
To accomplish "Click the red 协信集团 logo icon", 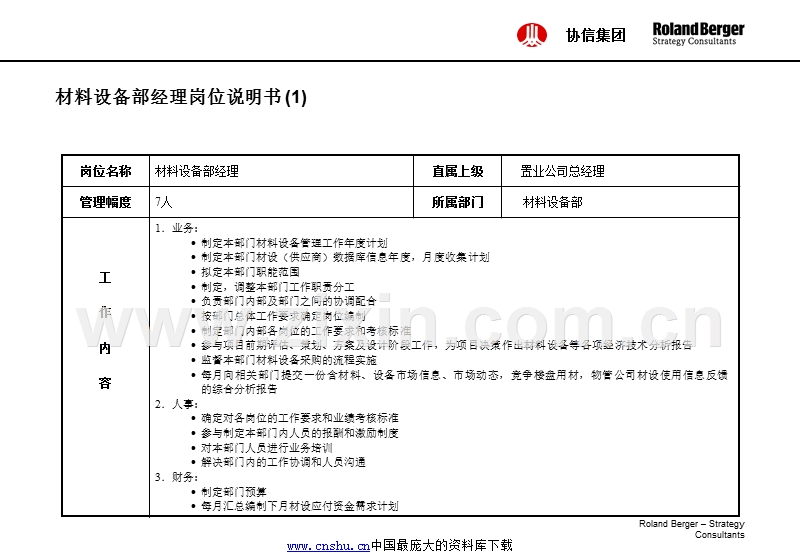I will click(x=532, y=35).
